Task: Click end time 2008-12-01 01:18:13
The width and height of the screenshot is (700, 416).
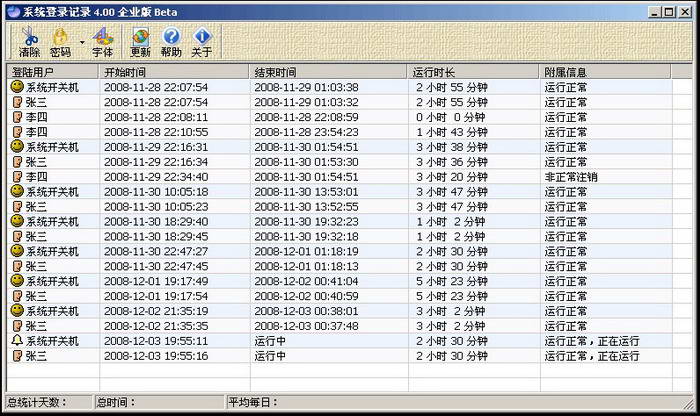Action: pyautogui.click(x=306, y=266)
